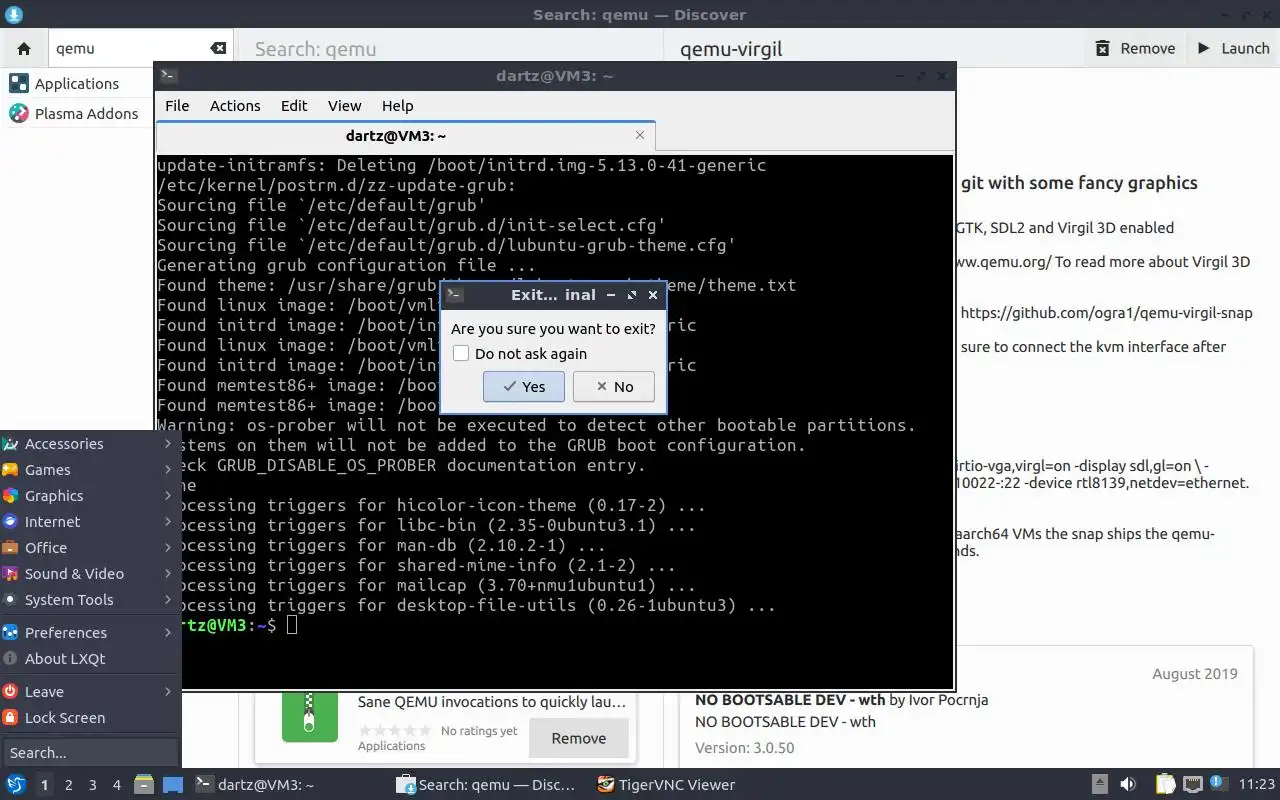Click the 'No ratings yet' label

(479, 731)
